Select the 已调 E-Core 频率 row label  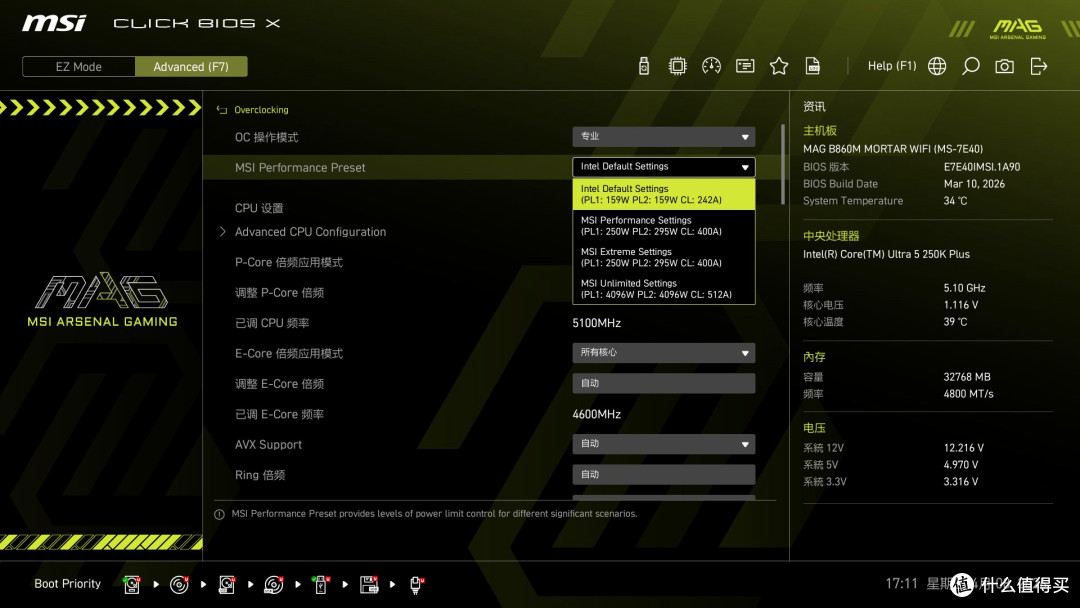pyautogui.click(x=279, y=414)
